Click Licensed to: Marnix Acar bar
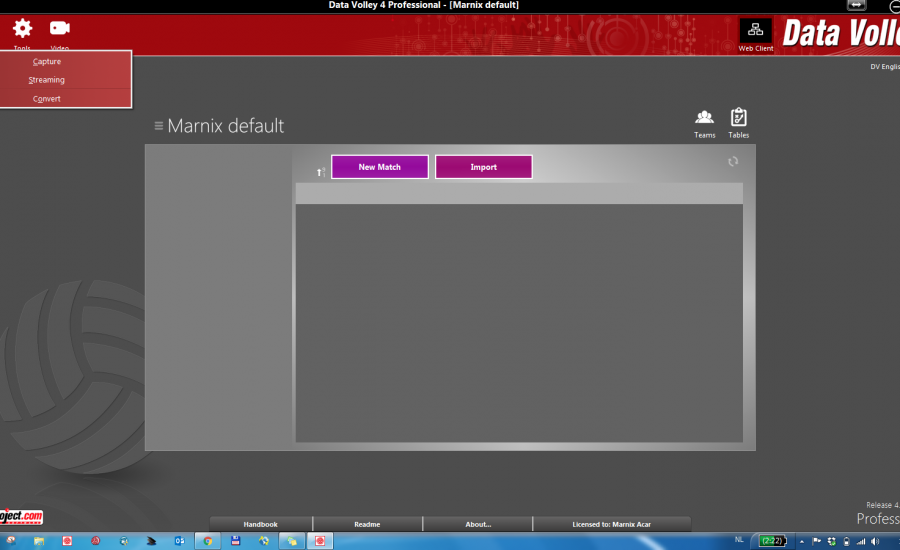The width and height of the screenshot is (900, 550). point(611,524)
